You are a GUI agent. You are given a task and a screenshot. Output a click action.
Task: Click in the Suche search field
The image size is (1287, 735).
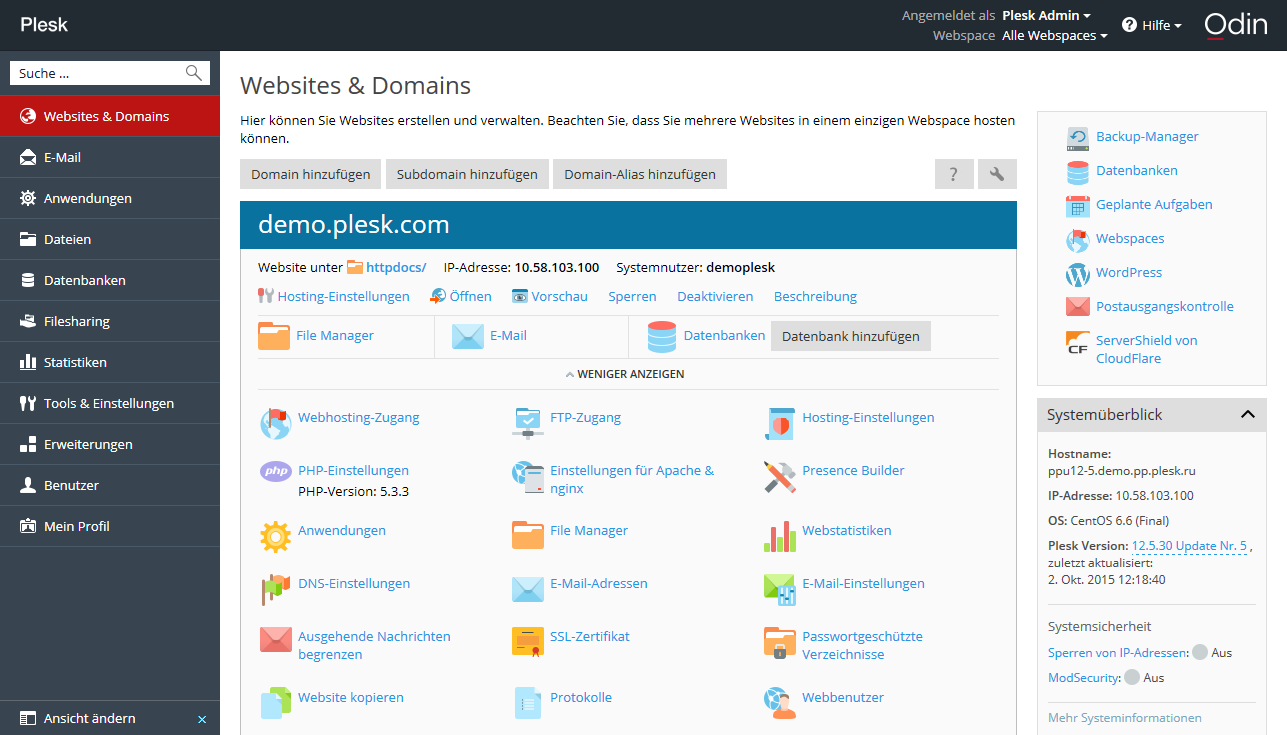(x=98, y=73)
